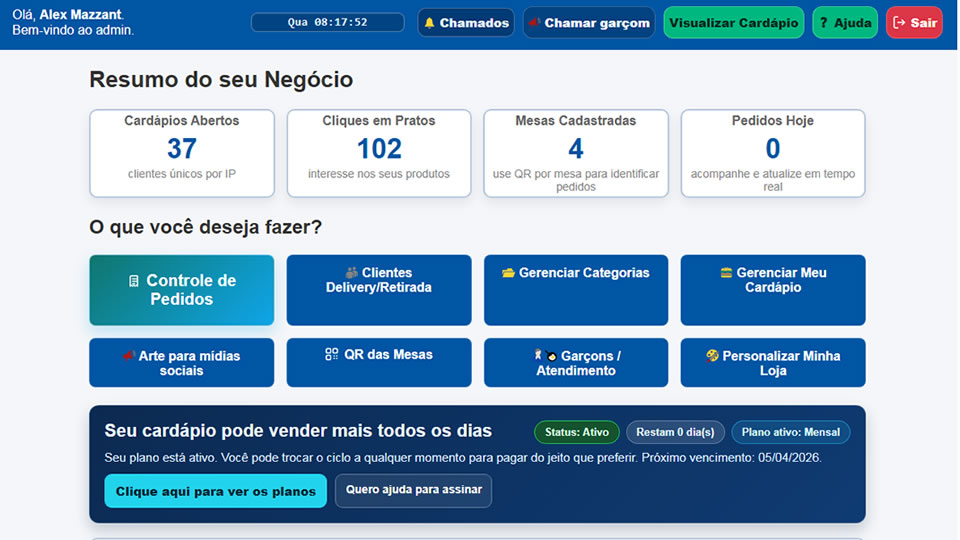960x540 pixels.
Task: Select the Pedidos Hoje summary card
Action: click(772, 153)
